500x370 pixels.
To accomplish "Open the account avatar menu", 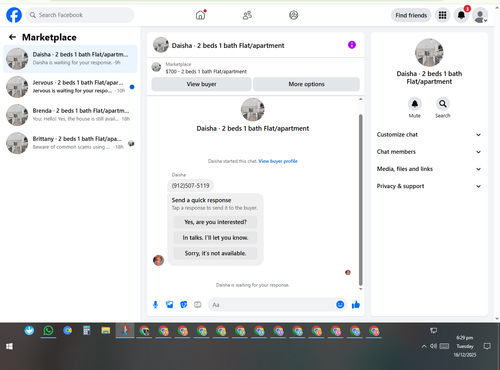I will click(x=480, y=15).
